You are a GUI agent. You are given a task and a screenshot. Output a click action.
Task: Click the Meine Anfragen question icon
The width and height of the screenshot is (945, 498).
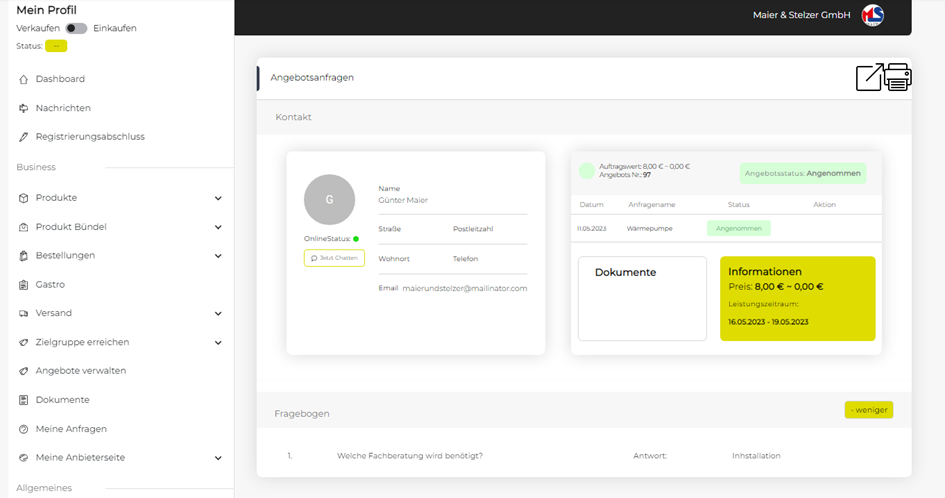tap(24, 429)
